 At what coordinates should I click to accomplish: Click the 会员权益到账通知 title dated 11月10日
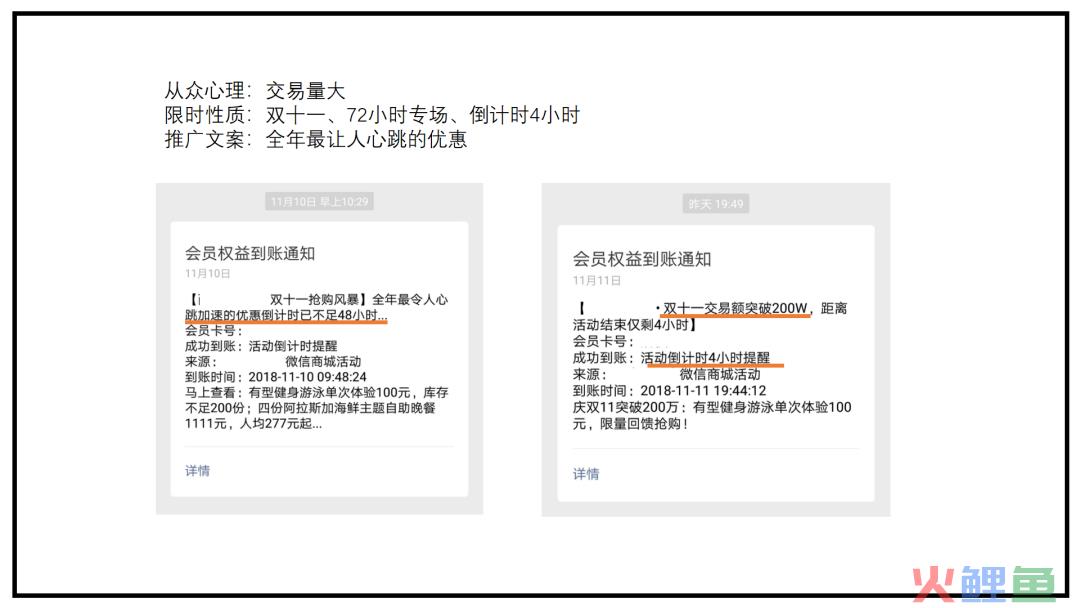tap(249, 253)
